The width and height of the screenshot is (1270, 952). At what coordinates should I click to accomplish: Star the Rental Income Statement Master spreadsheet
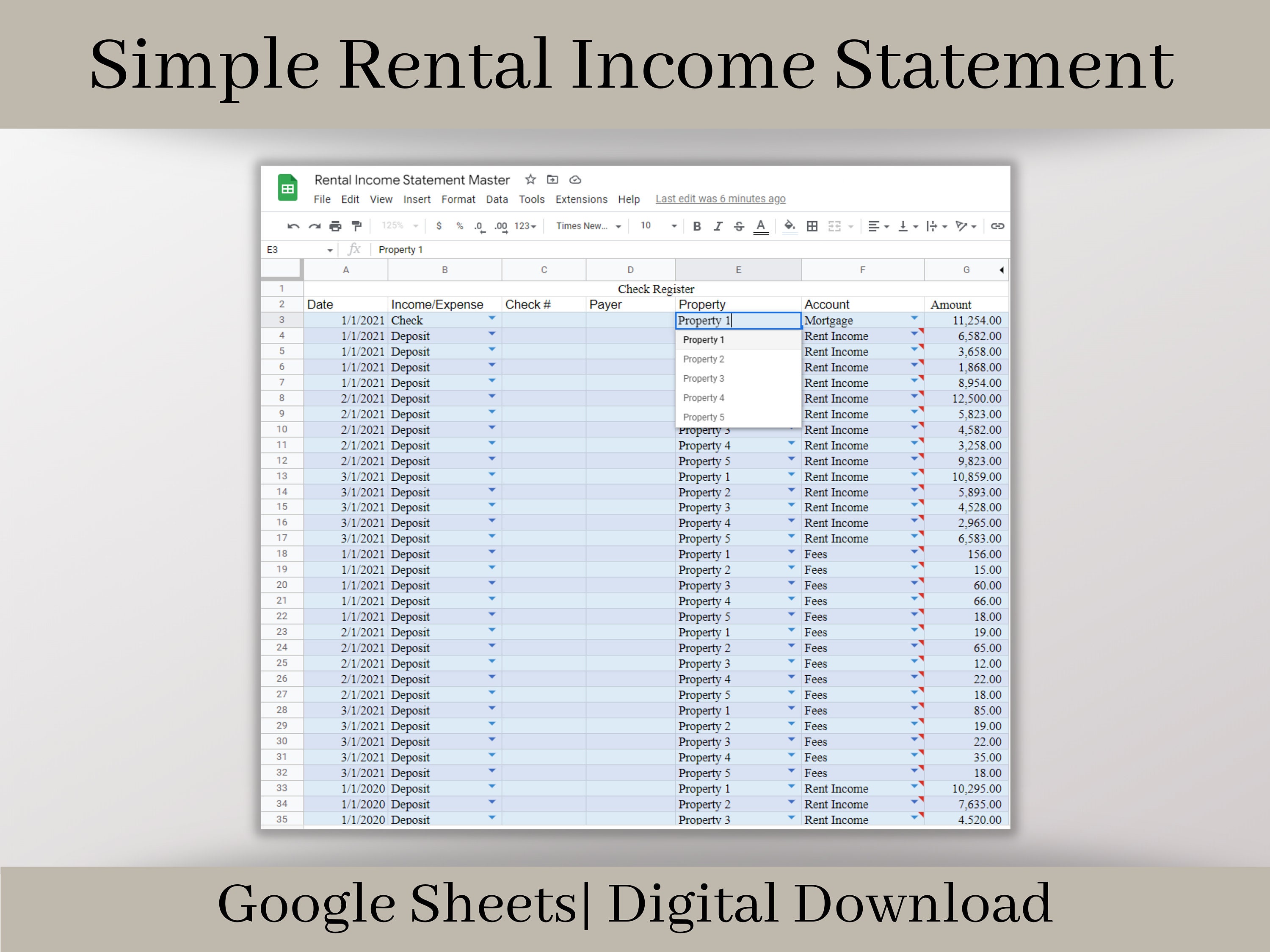click(530, 180)
